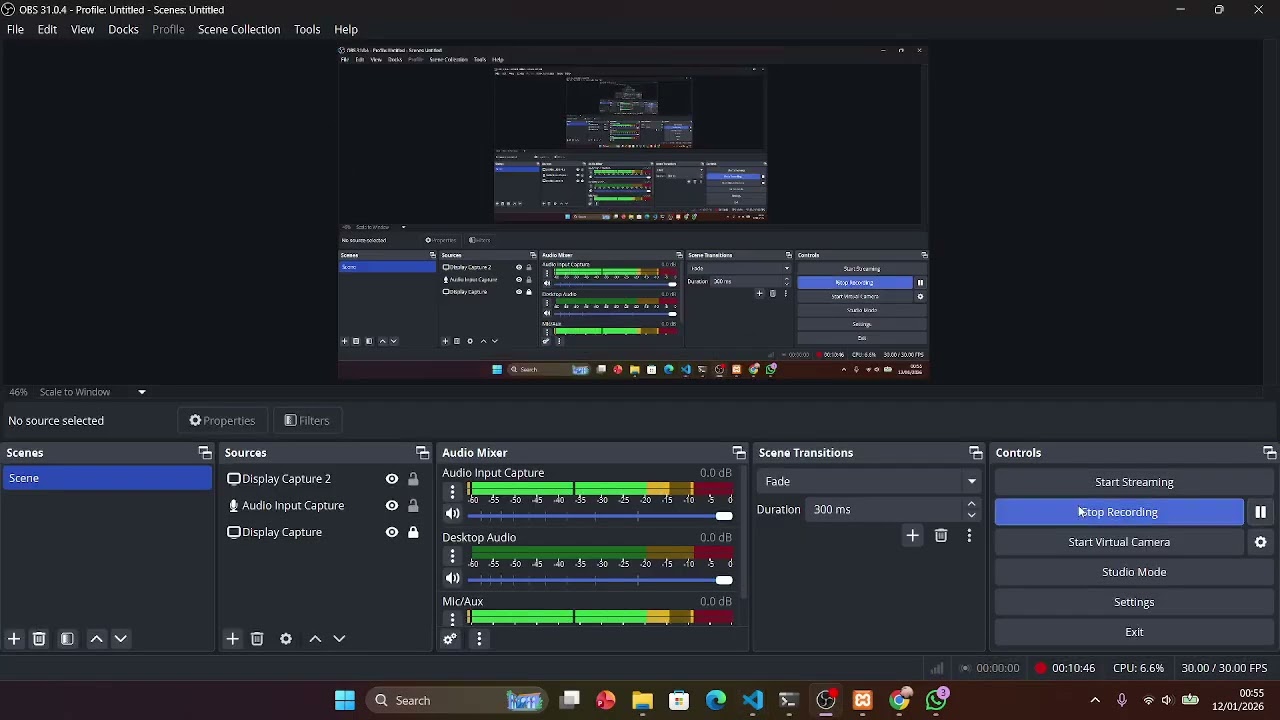Show hidden system tray icons chevron
Screen dimensions: 1280x720
1095,701
